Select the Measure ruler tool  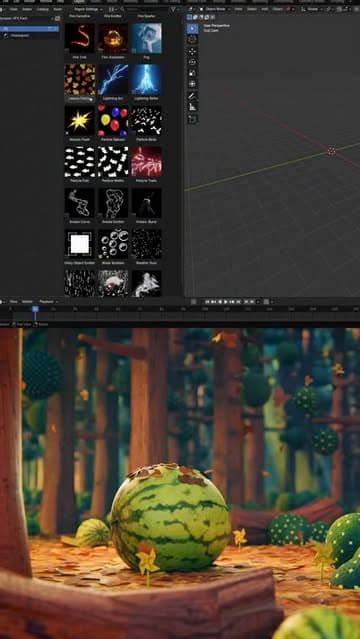tap(192, 108)
